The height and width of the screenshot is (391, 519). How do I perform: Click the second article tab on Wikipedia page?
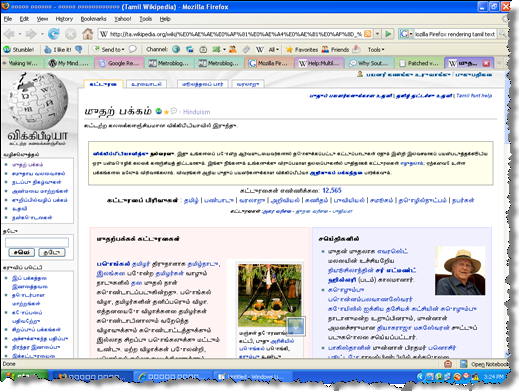tap(146, 84)
